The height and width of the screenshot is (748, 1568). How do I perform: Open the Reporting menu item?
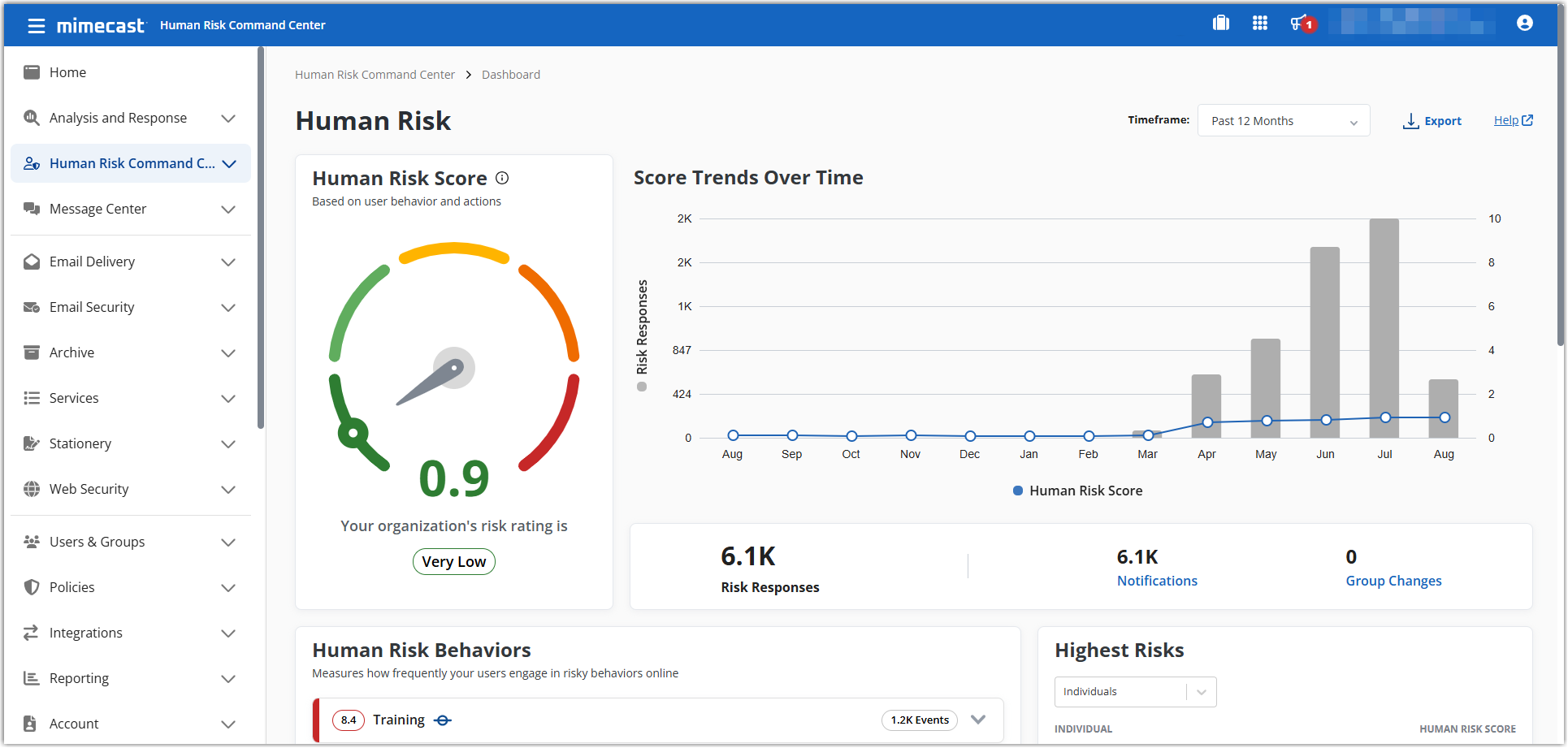[78, 678]
